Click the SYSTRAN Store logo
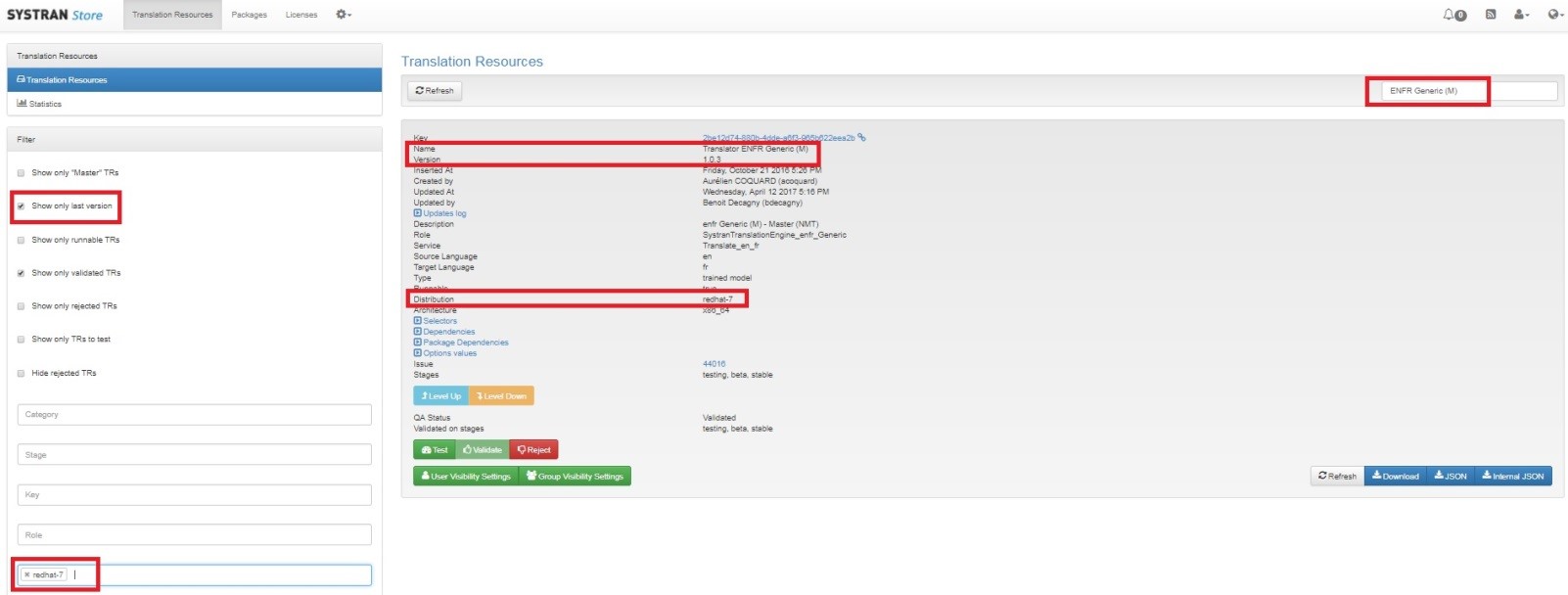 [55, 15]
